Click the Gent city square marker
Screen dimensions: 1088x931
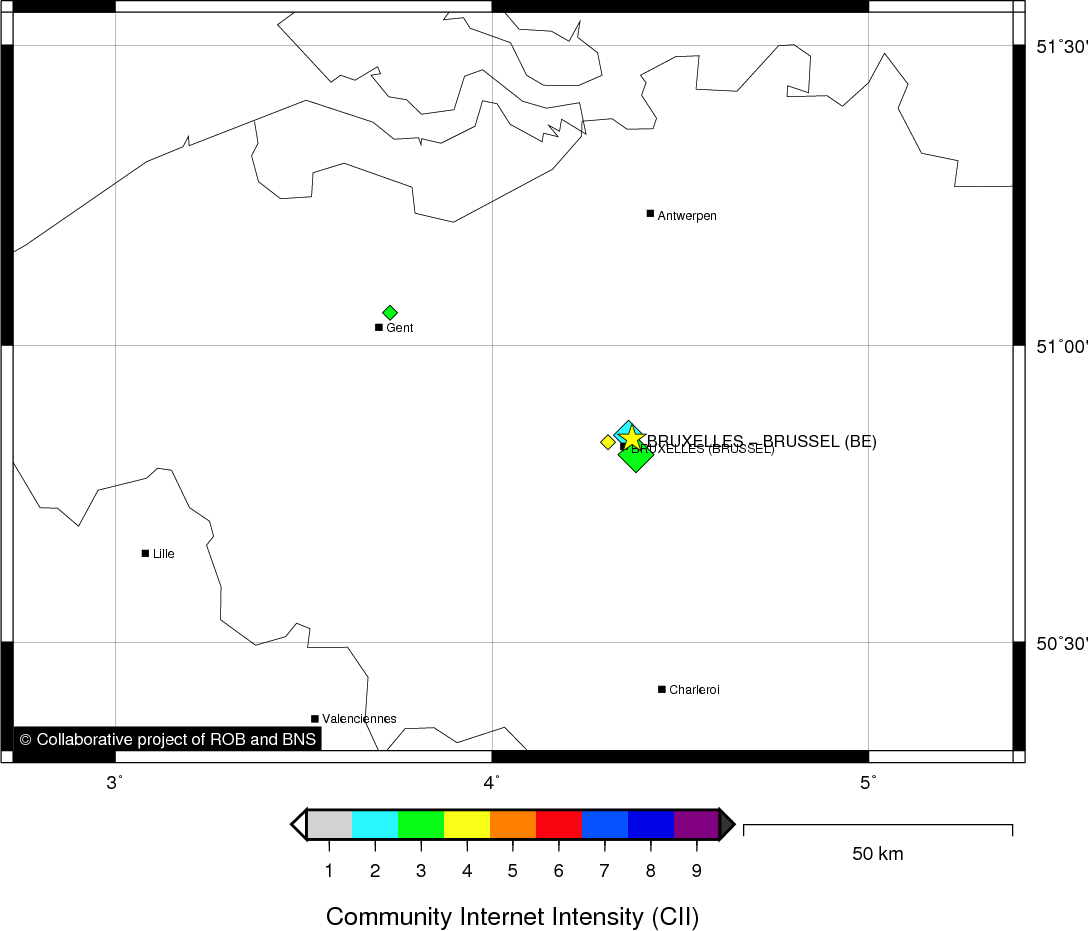378,327
